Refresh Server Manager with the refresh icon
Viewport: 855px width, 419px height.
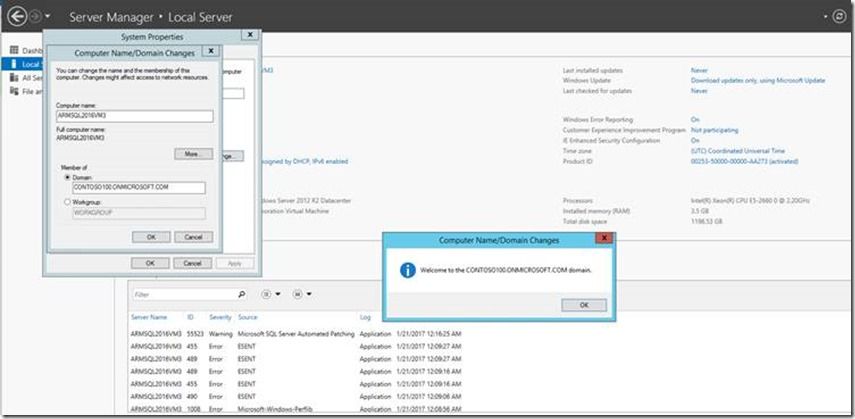click(839, 17)
